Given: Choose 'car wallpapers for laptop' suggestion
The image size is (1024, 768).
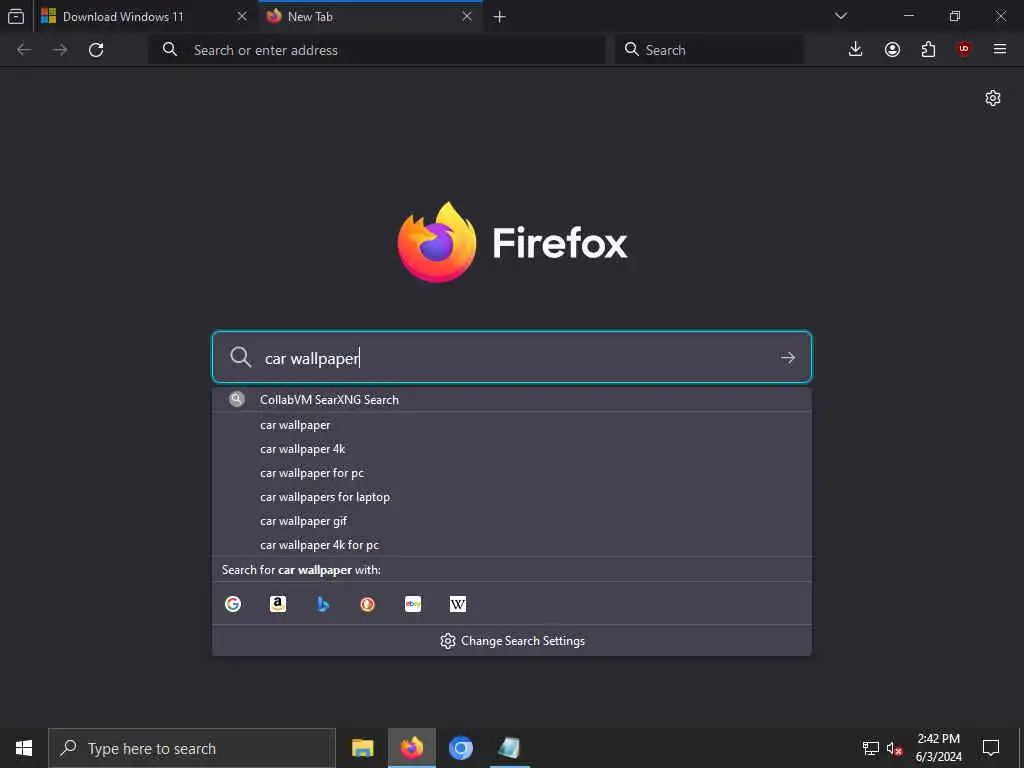Looking at the screenshot, I should click(512, 497).
